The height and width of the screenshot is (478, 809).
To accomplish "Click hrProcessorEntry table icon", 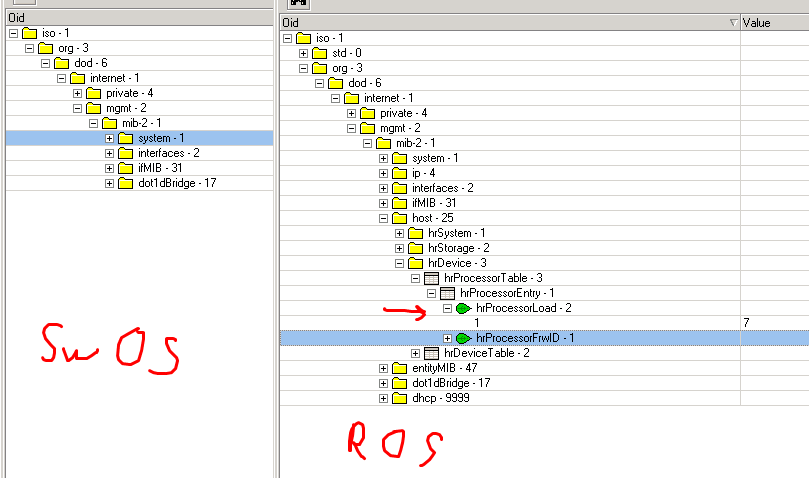I will click(447, 294).
